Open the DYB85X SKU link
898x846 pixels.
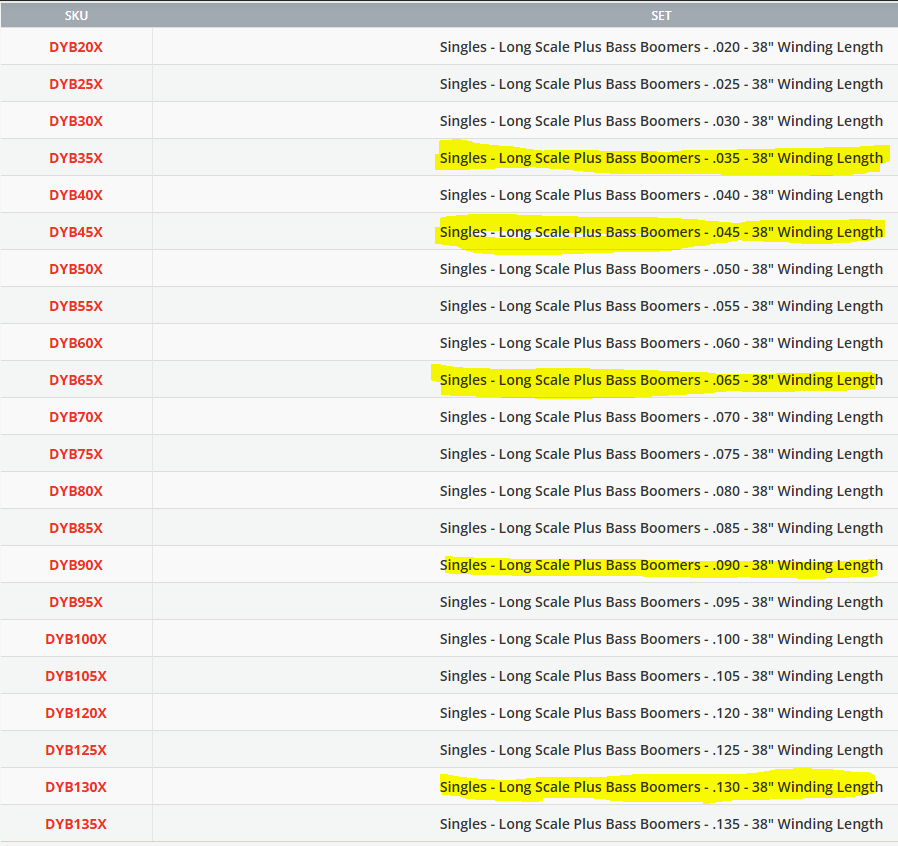click(x=76, y=528)
